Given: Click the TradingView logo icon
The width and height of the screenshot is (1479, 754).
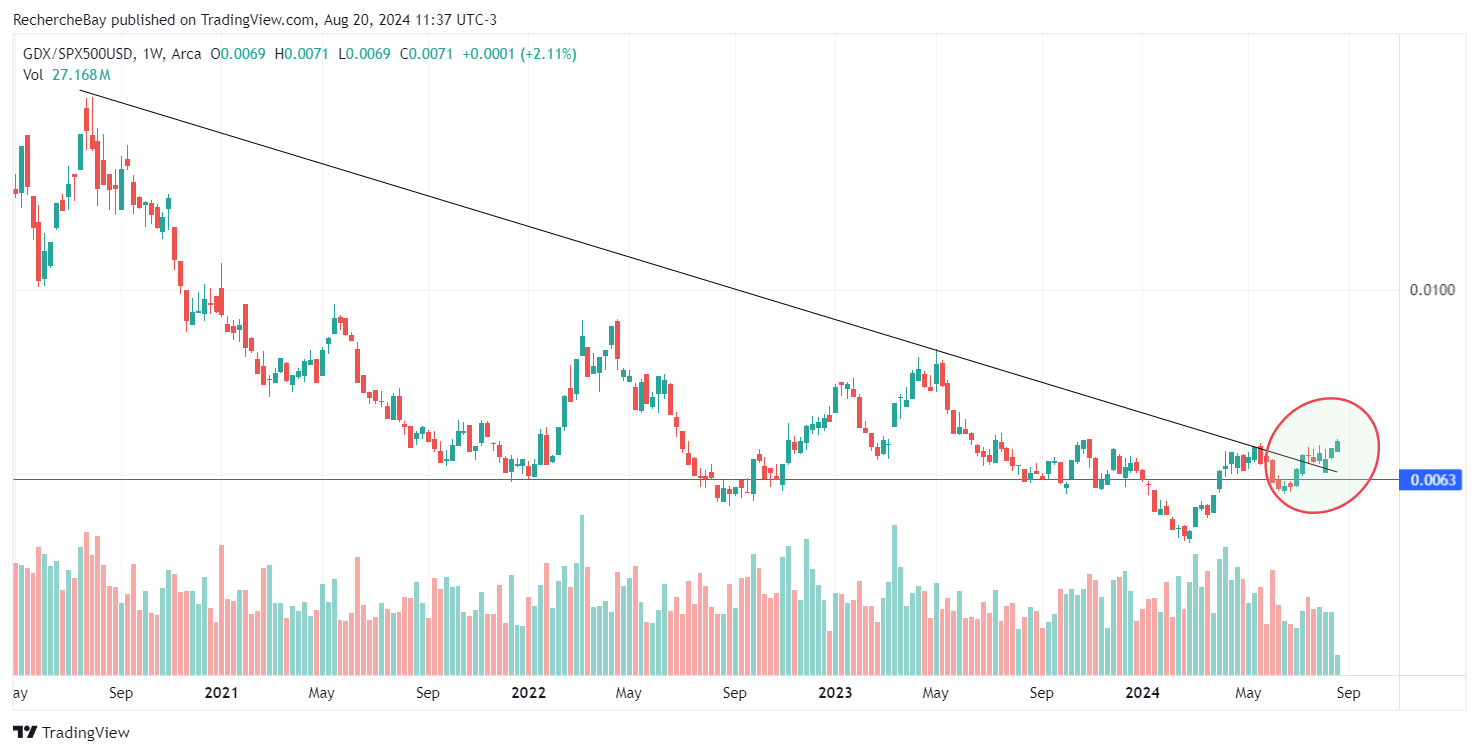Looking at the screenshot, I should tap(24, 732).
